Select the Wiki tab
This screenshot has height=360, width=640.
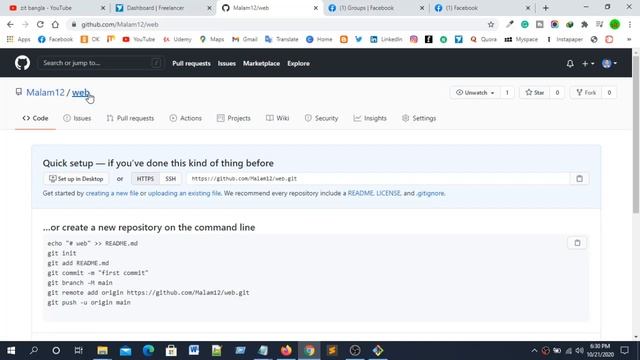[x=278, y=118]
